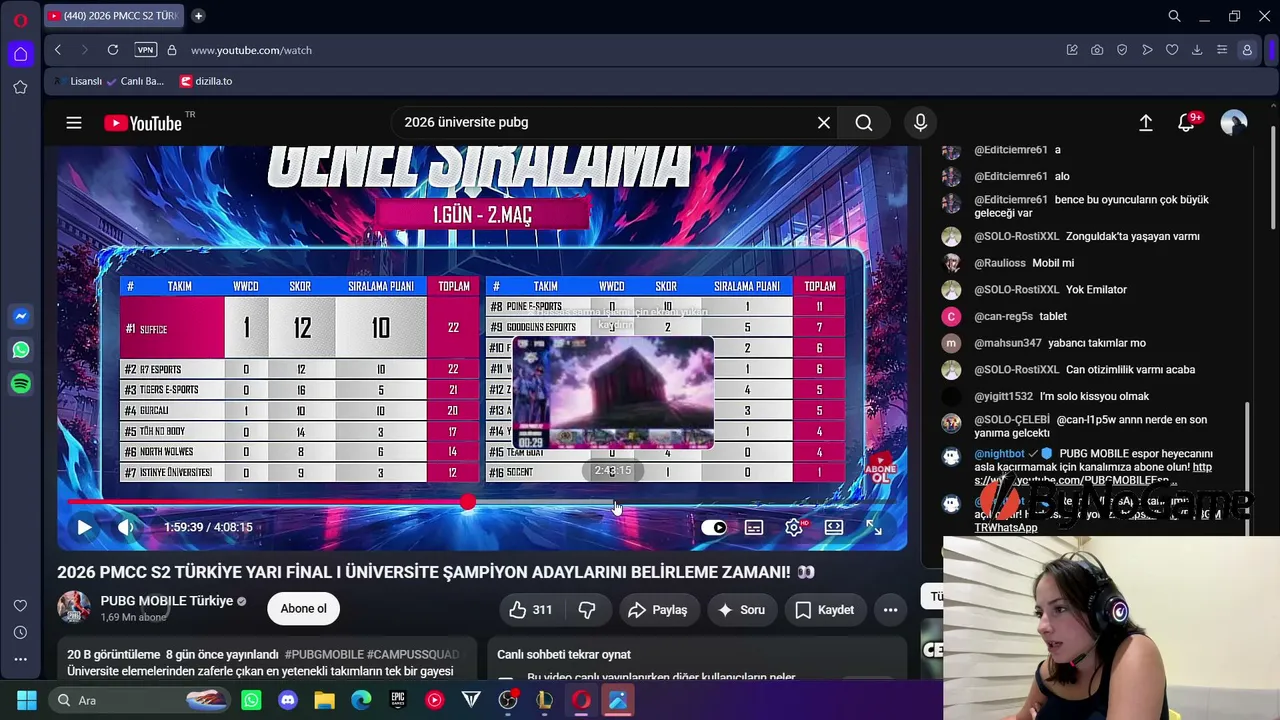Dislike the video

pos(587,609)
